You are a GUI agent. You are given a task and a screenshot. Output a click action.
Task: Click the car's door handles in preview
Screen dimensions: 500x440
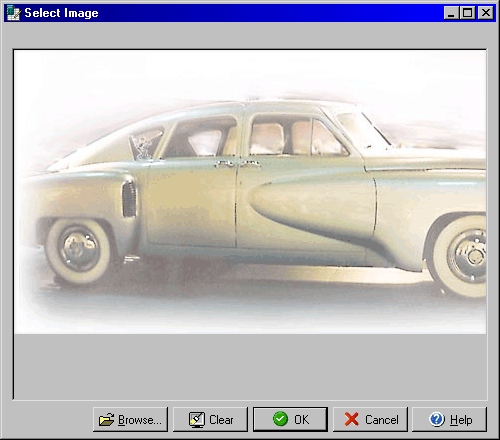(x=237, y=164)
